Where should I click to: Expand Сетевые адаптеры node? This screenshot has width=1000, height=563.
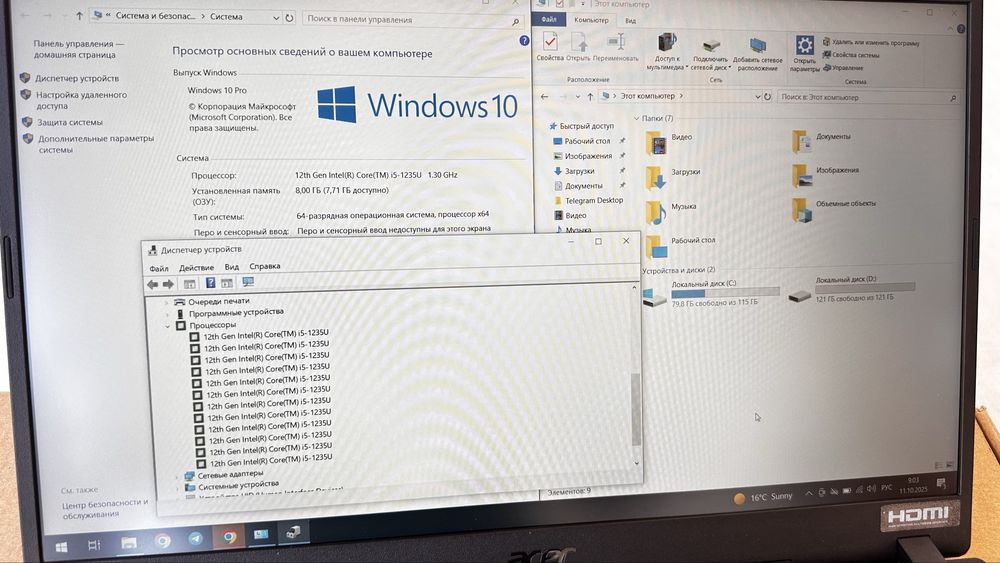click(x=177, y=476)
